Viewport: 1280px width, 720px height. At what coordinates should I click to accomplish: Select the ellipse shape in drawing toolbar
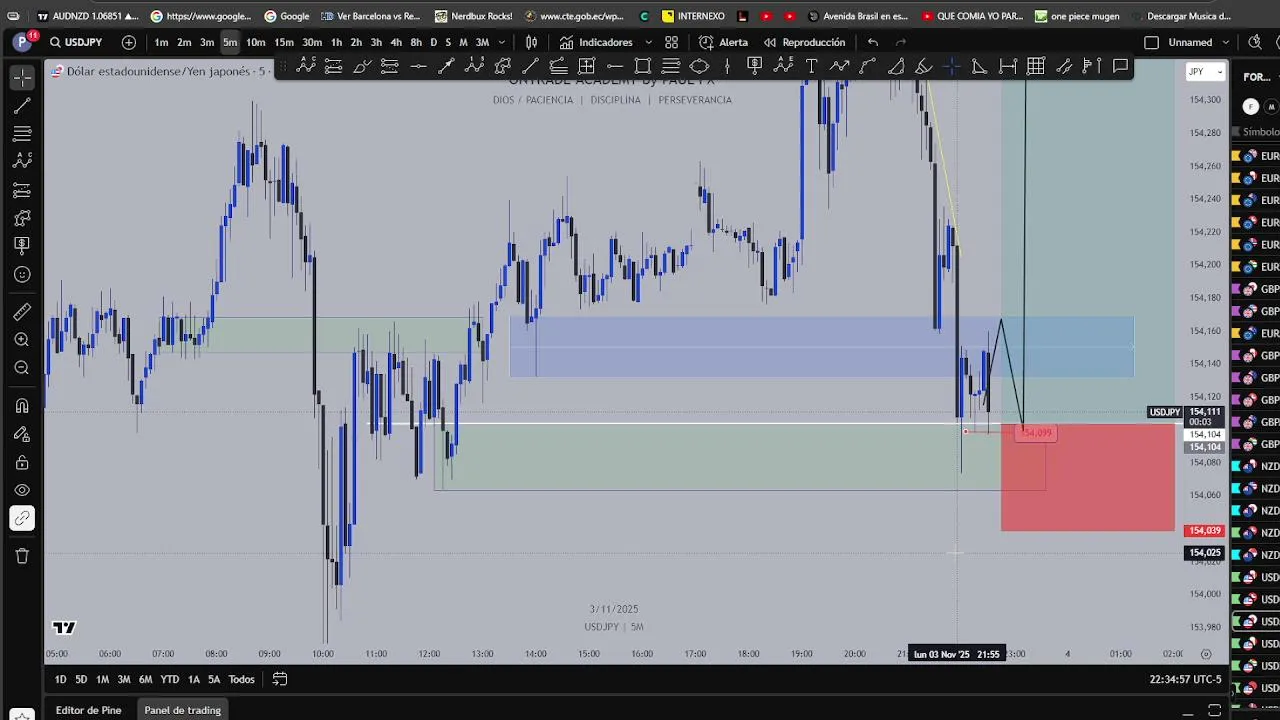tap(699, 66)
